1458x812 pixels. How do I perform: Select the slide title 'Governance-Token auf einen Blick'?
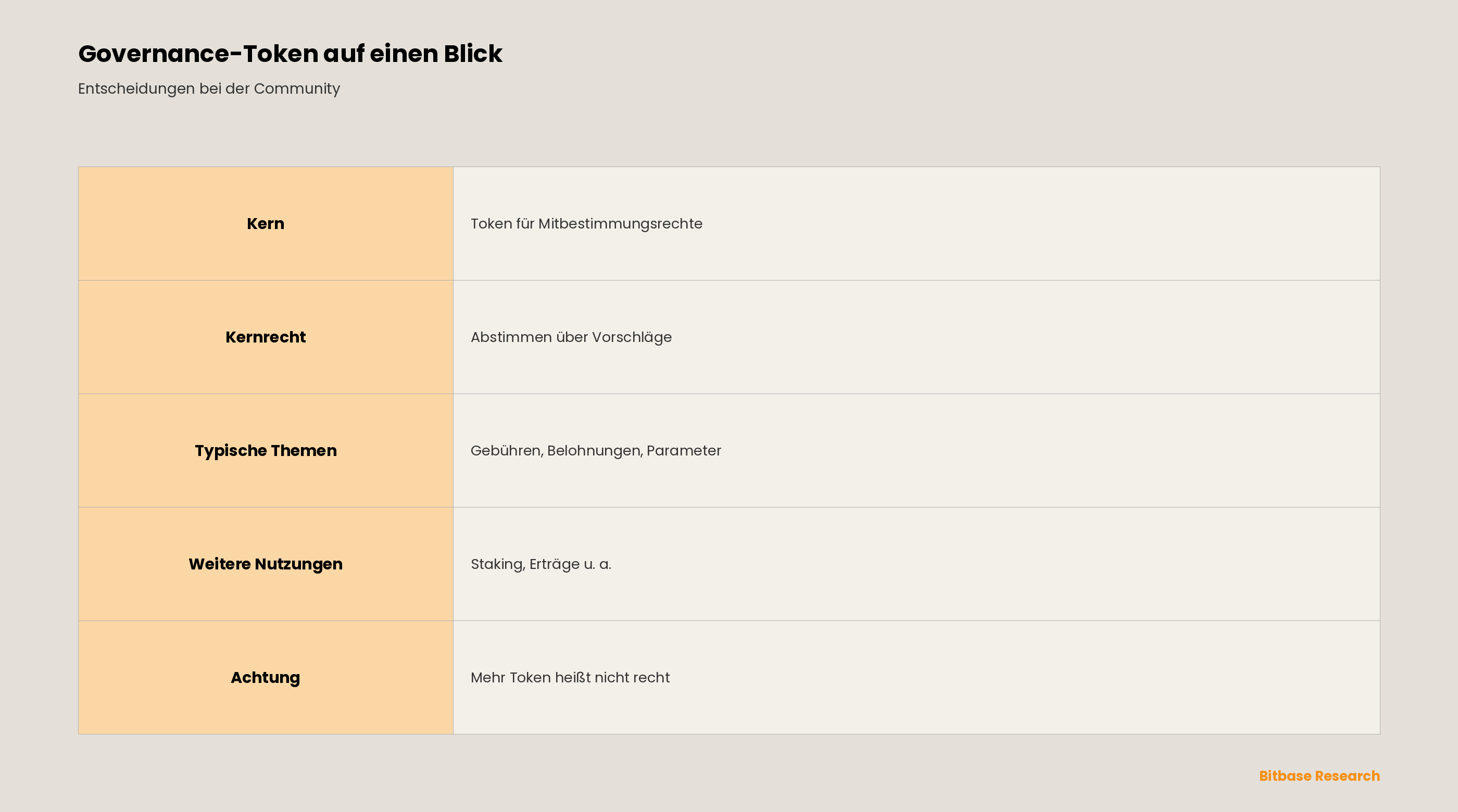click(x=290, y=54)
